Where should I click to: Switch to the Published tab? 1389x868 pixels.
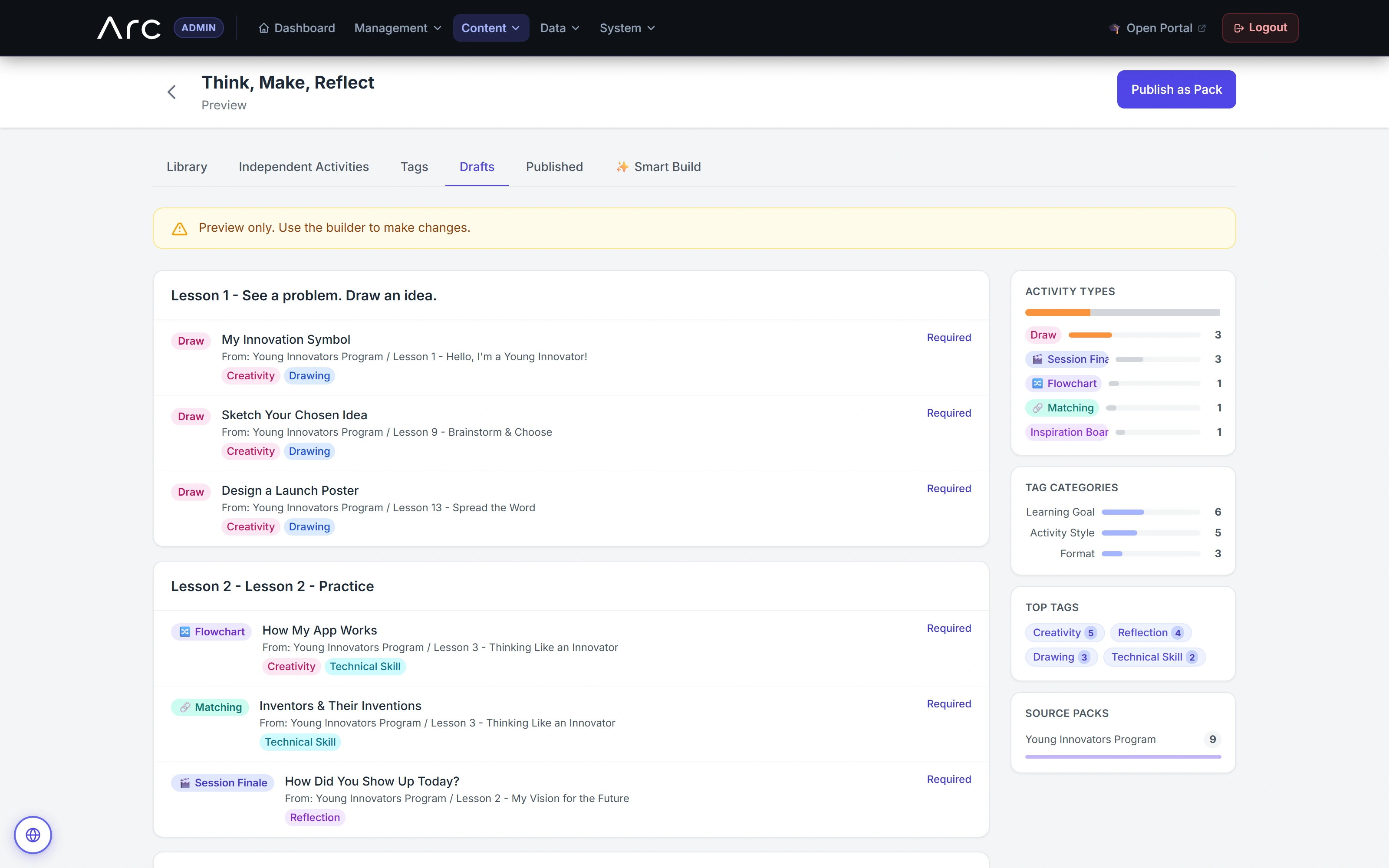tap(554, 167)
